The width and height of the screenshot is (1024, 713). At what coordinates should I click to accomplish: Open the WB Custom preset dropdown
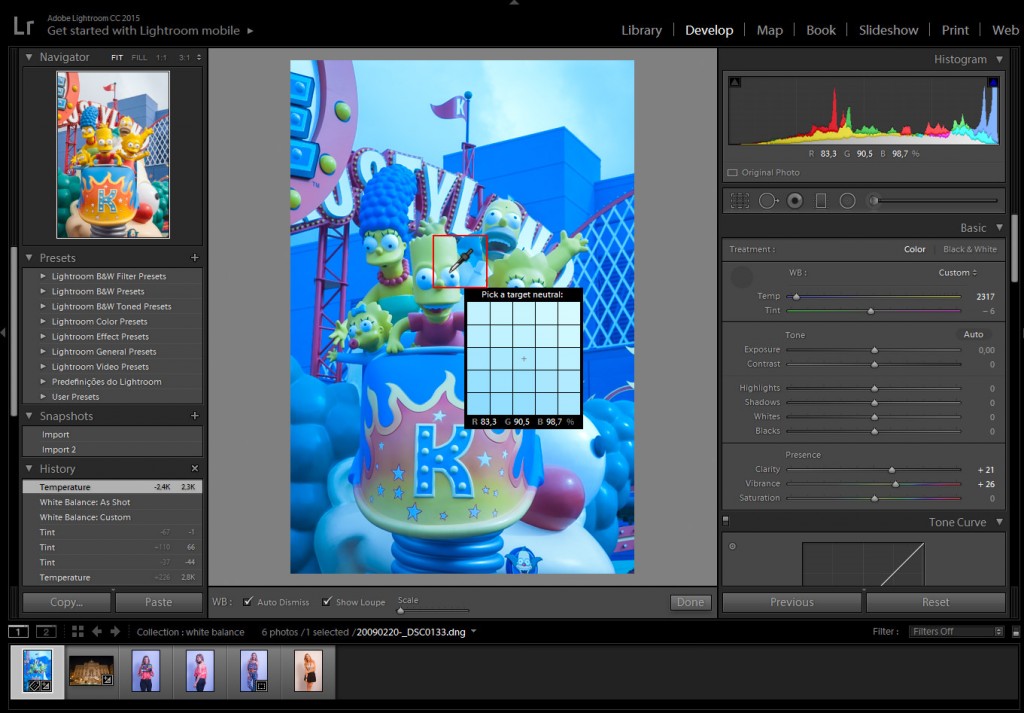coord(957,273)
